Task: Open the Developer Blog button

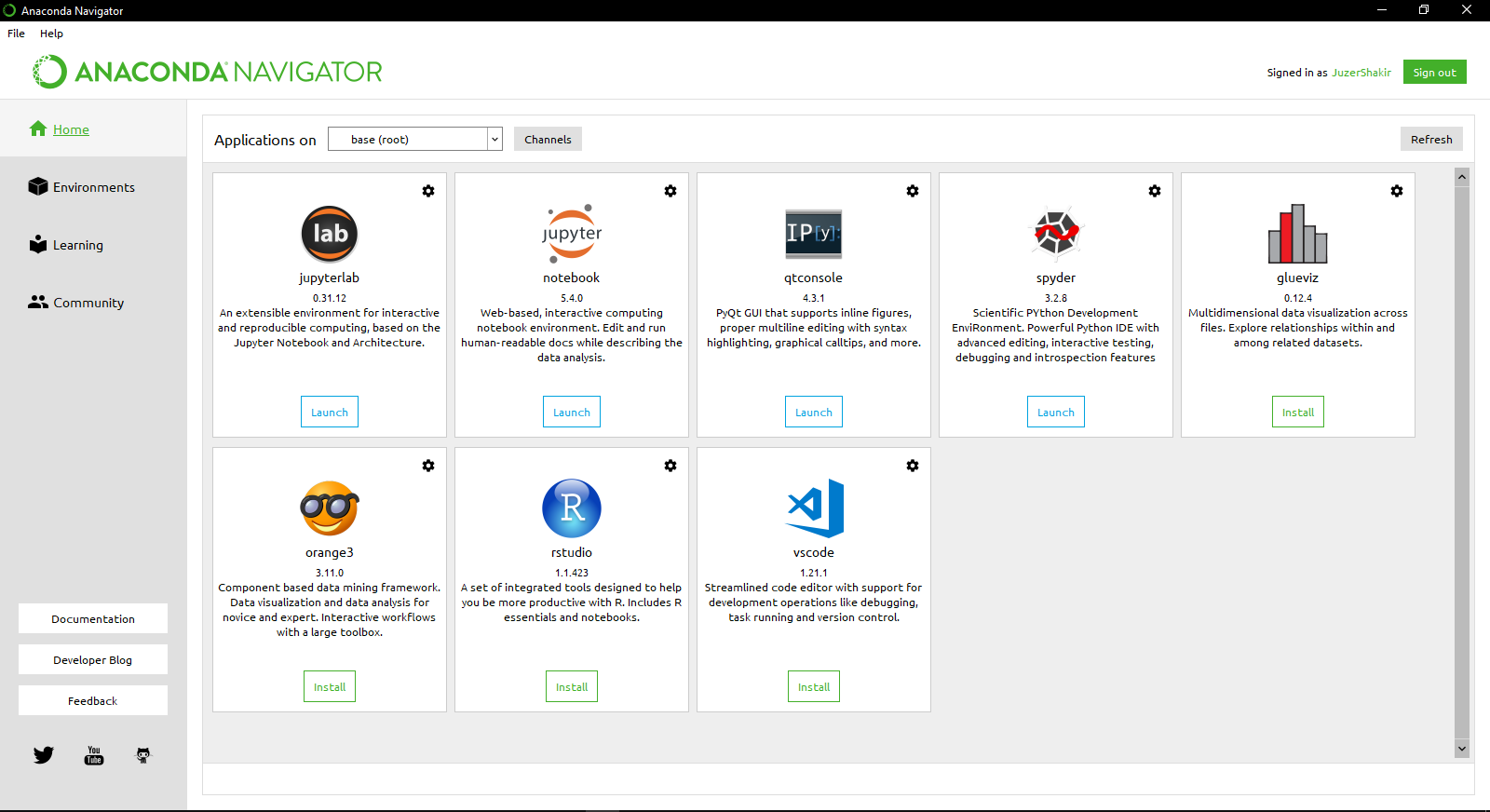Action: (x=93, y=660)
